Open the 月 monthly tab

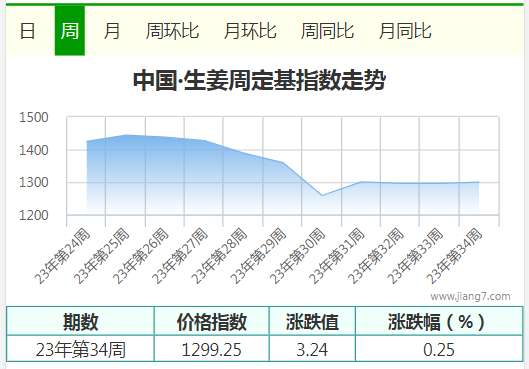click(112, 31)
